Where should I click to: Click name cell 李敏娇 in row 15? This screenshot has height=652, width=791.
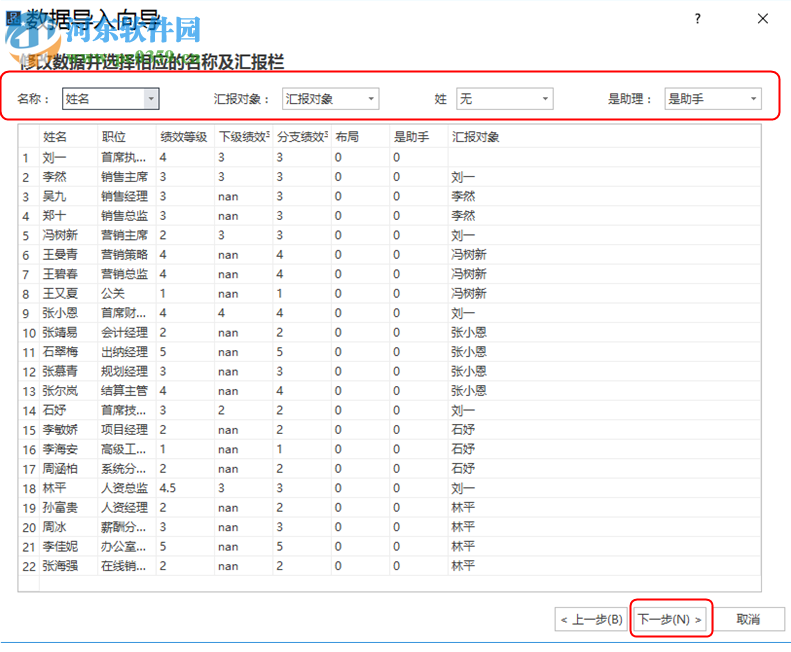(68, 430)
